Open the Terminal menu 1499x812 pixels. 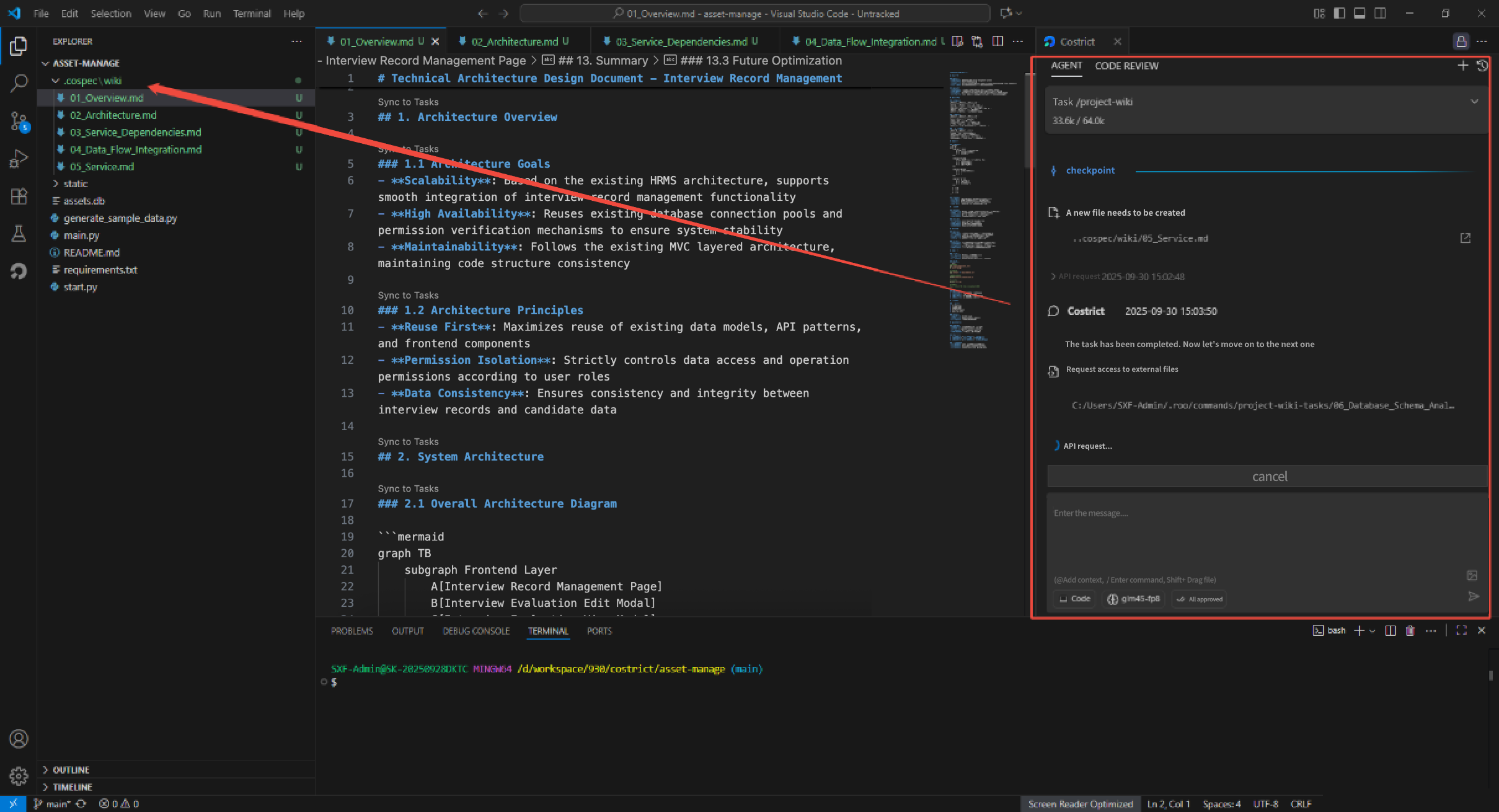click(252, 13)
